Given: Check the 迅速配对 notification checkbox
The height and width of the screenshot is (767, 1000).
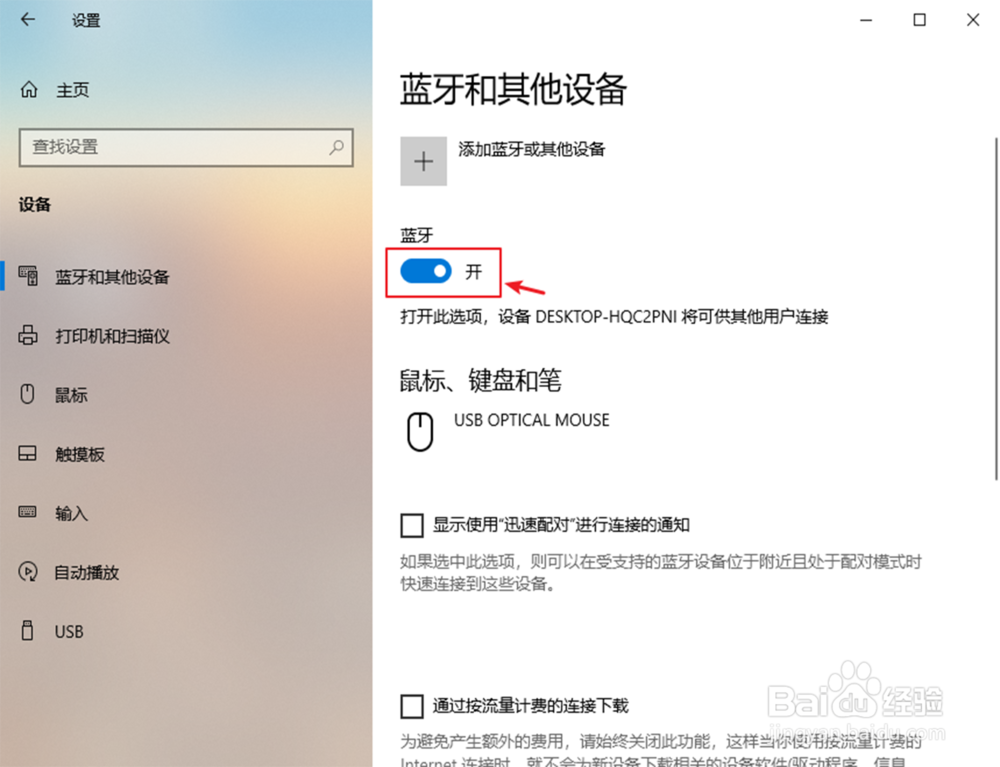Looking at the screenshot, I should click(x=412, y=525).
